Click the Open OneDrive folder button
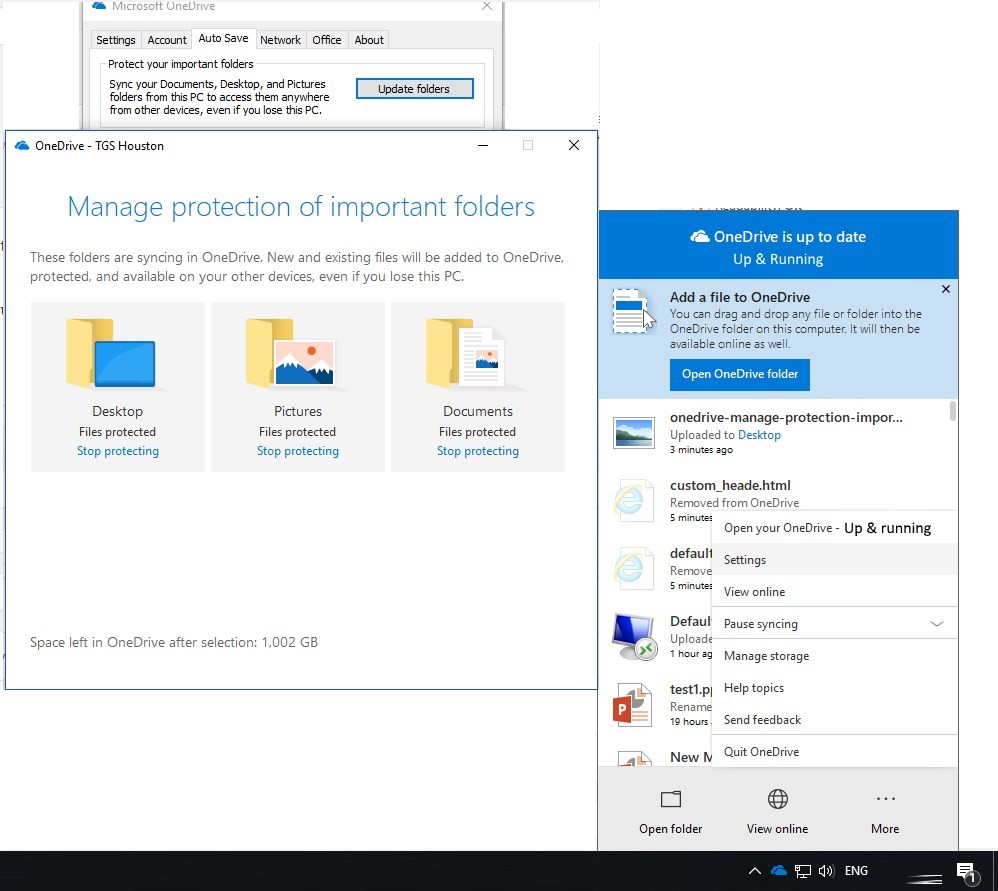The image size is (998, 891). pos(740,374)
